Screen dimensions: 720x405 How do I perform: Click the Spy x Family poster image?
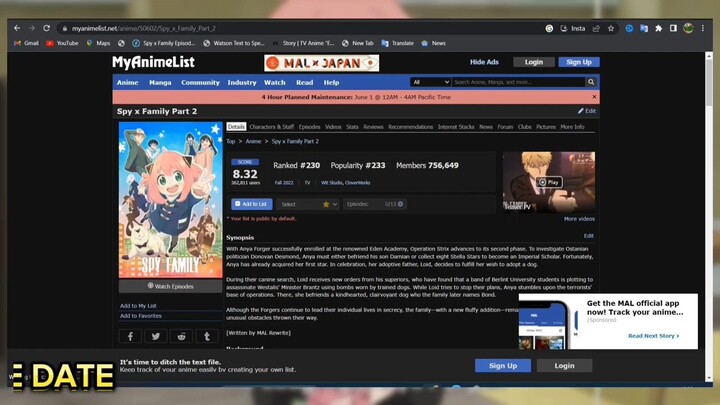click(x=170, y=200)
